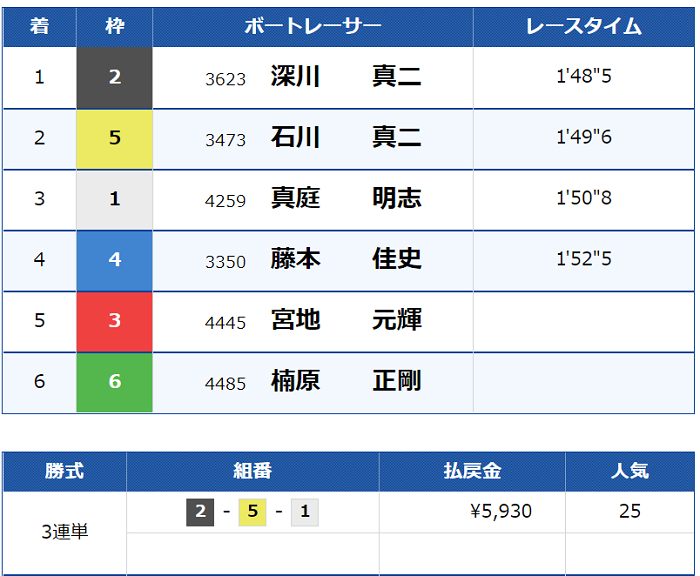The height and width of the screenshot is (576, 700).
Task: Select racer name 藤本 佳史
Action: click(x=345, y=260)
